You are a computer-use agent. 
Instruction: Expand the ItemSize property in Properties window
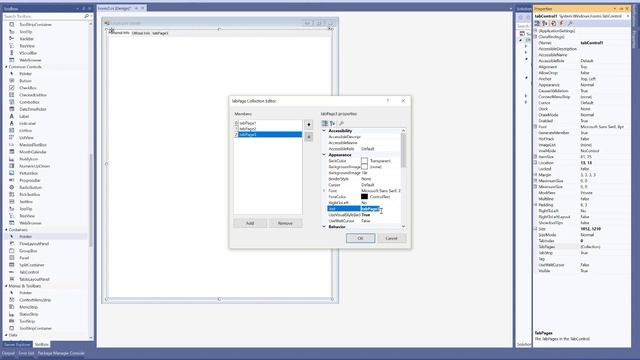[x=536, y=157]
